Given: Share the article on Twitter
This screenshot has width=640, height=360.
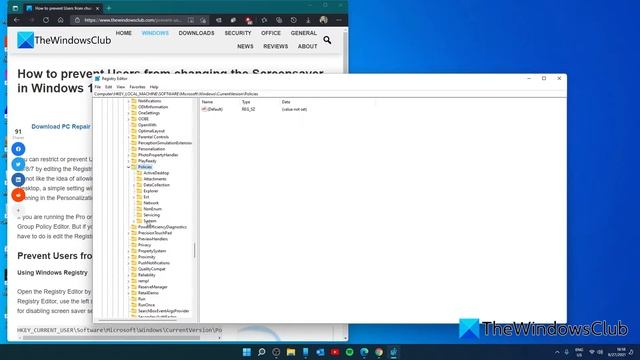Looking at the screenshot, I should coord(18,164).
